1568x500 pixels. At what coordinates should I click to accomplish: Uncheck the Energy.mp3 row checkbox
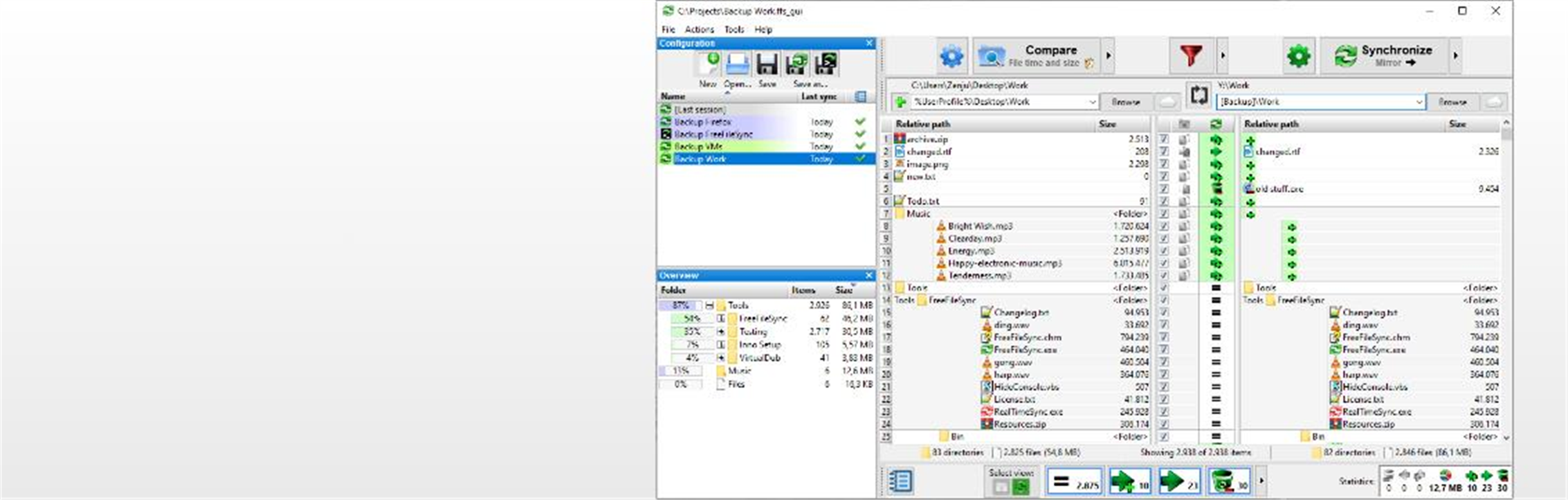pyautogui.click(x=1164, y=251)
